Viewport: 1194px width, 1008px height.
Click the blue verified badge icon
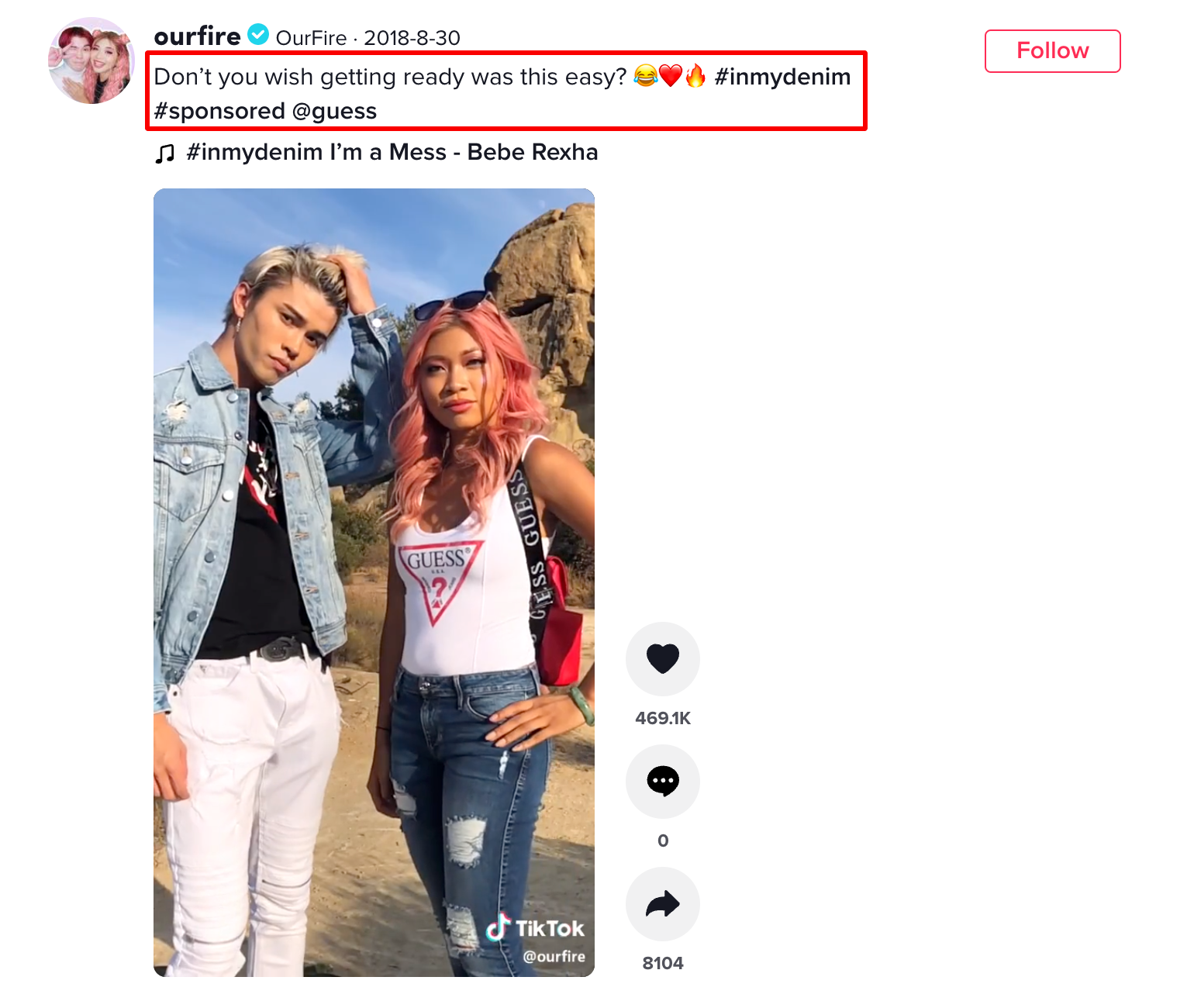tap(258, 35)
